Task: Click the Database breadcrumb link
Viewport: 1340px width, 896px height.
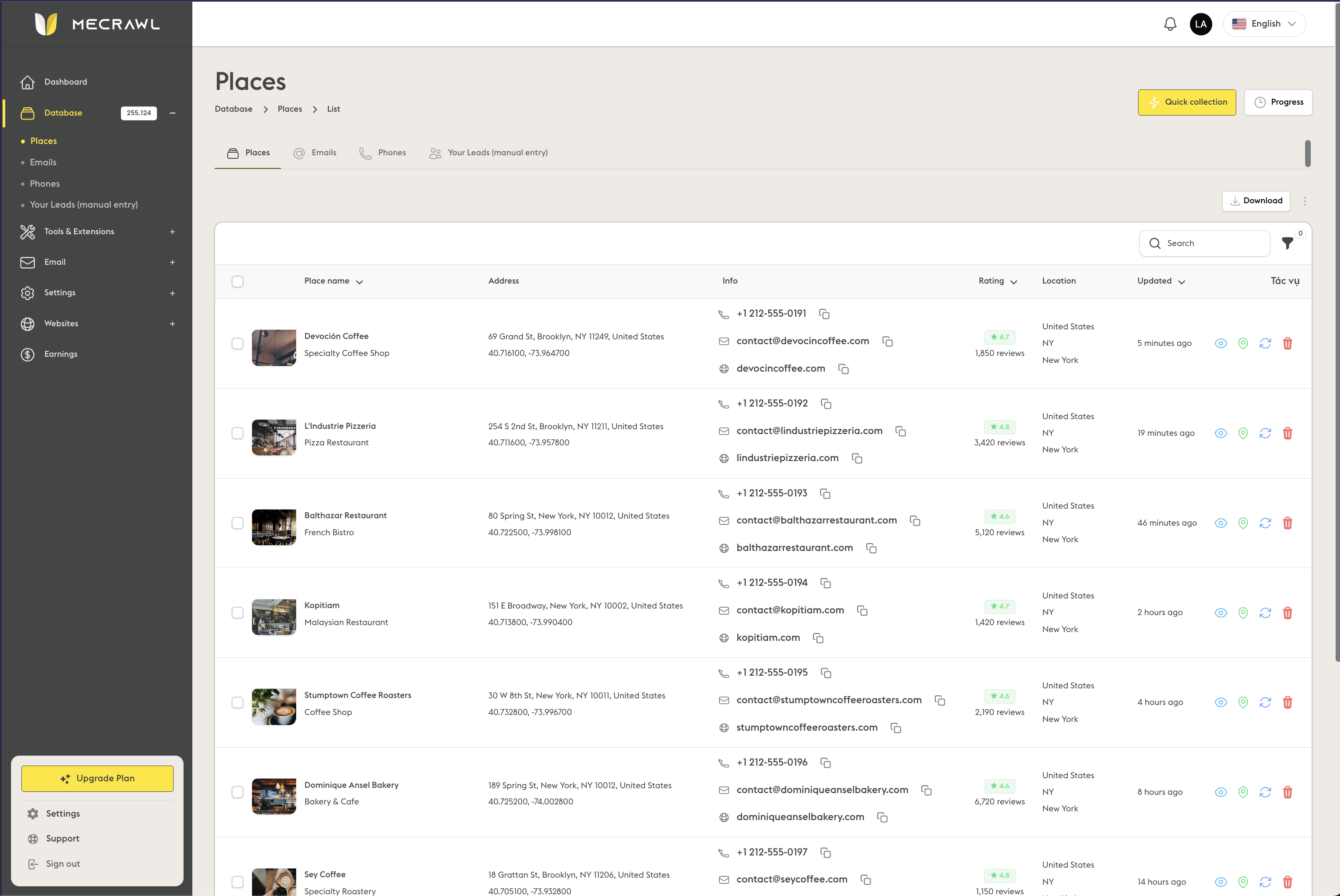Action: pyautogui.click(x=234, y=109)
